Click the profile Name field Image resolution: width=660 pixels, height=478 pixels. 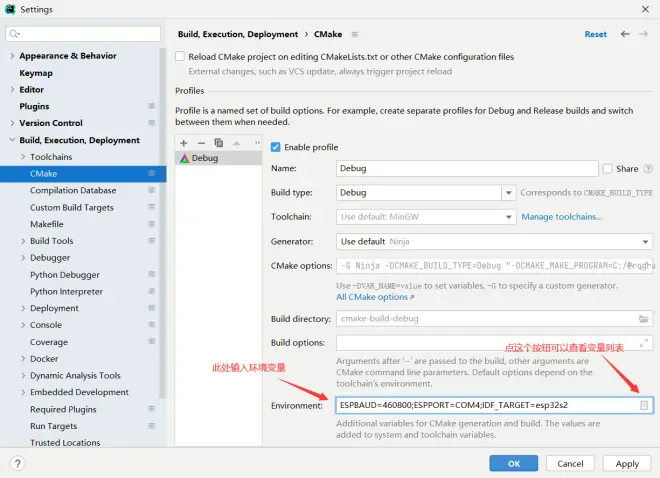point(467,168)
